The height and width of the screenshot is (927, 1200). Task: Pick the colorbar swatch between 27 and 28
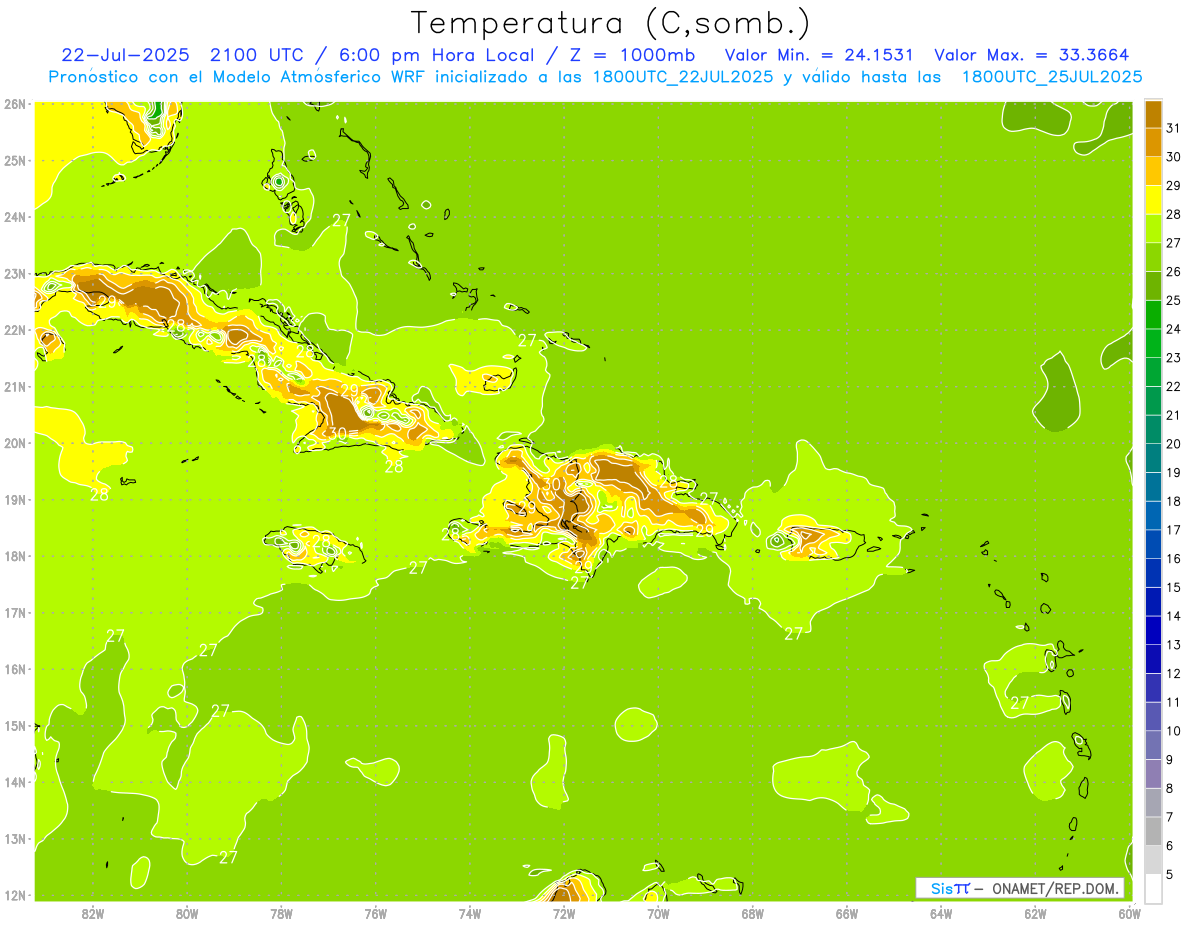(x=1153, y=228)
